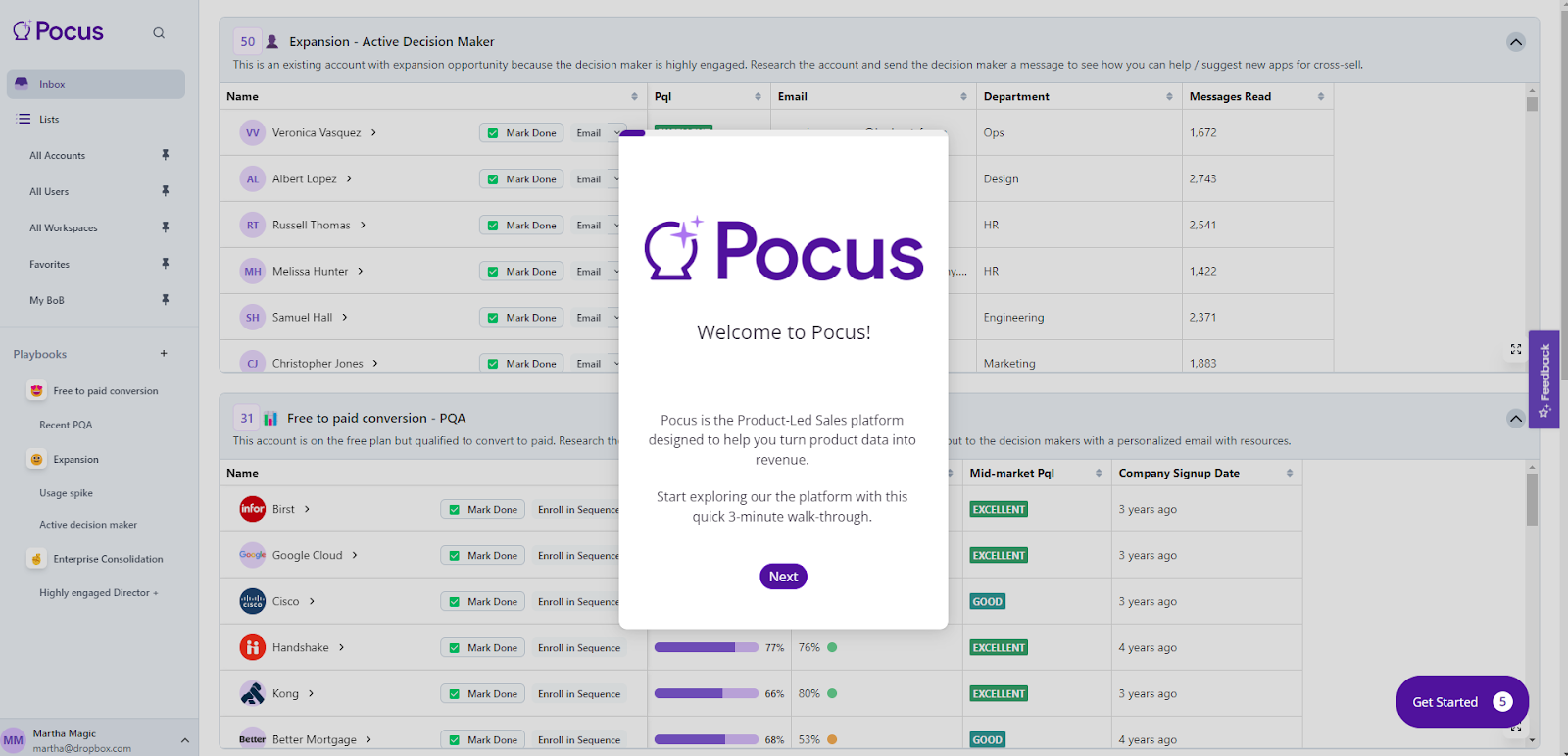Click Handshake 77% progress bar

pos(707,647)
